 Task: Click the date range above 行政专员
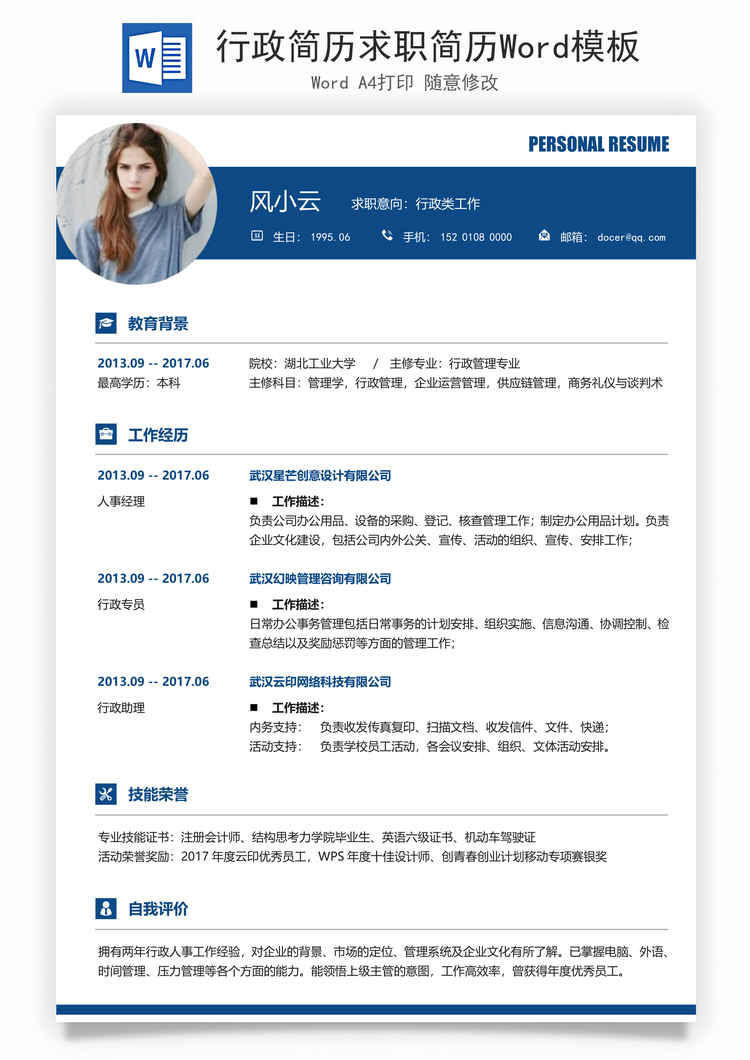click(154, 578)
